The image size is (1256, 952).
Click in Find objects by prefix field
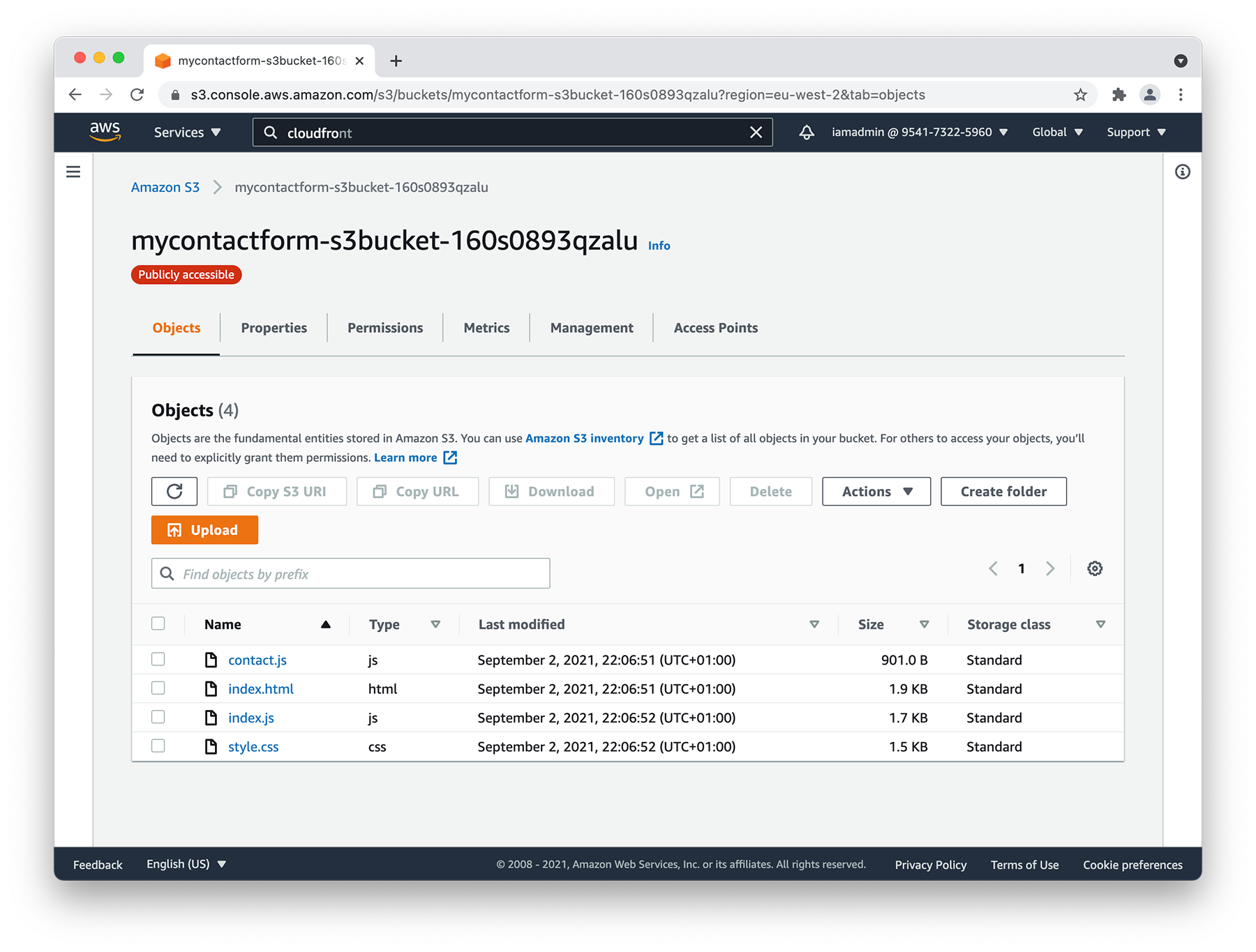[350, 573]
